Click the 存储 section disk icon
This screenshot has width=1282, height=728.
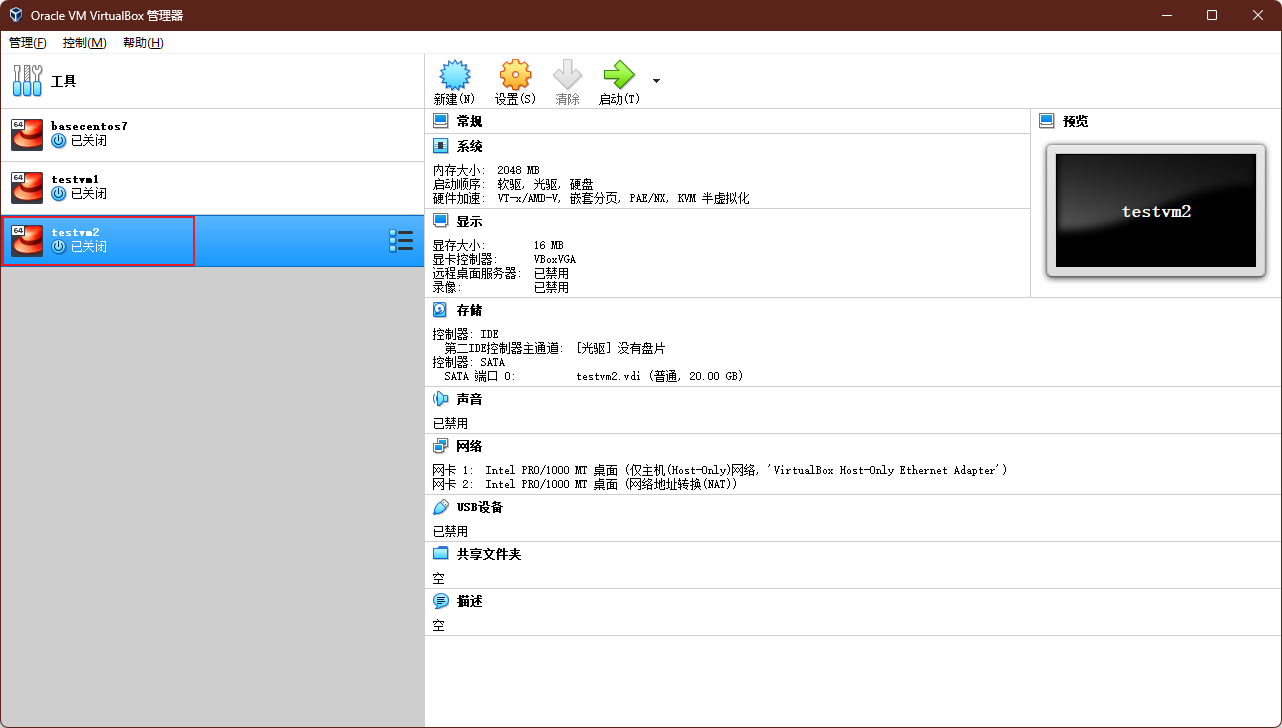point(440,310)
